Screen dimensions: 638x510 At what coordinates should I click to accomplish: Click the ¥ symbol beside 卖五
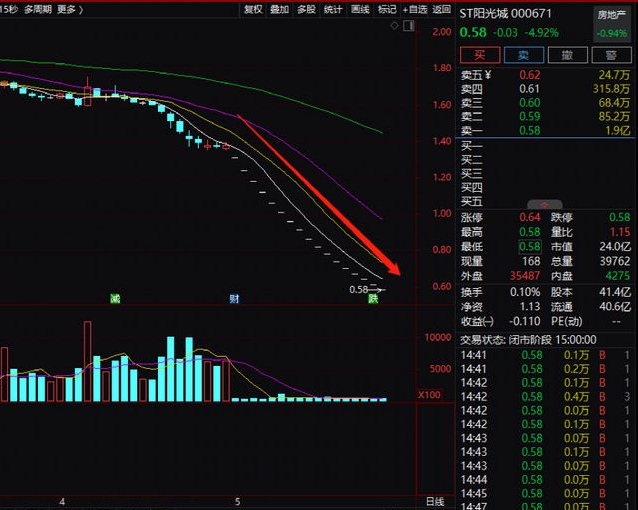click(x=488, y=75)
